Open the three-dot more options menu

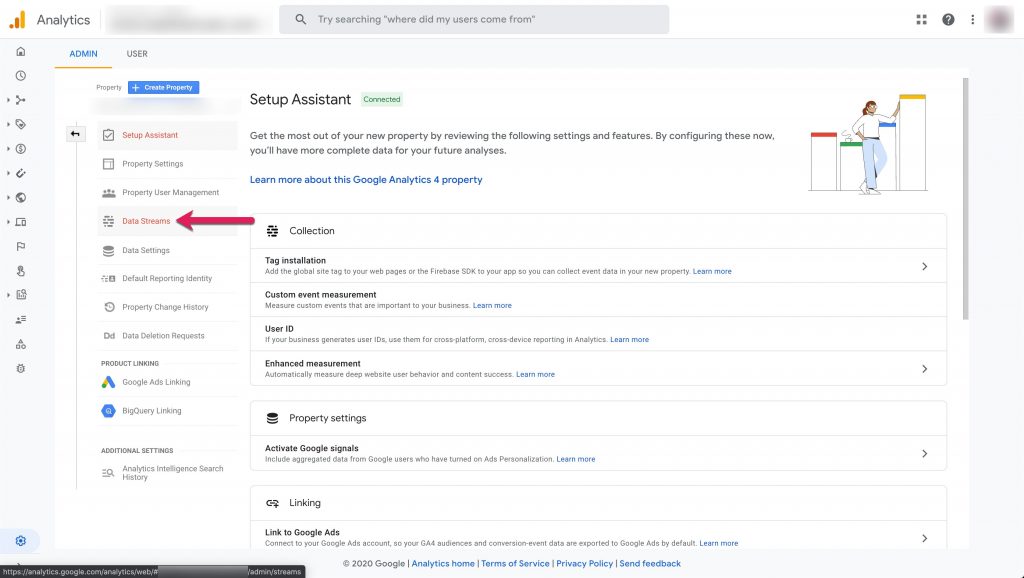pos(972,20)
